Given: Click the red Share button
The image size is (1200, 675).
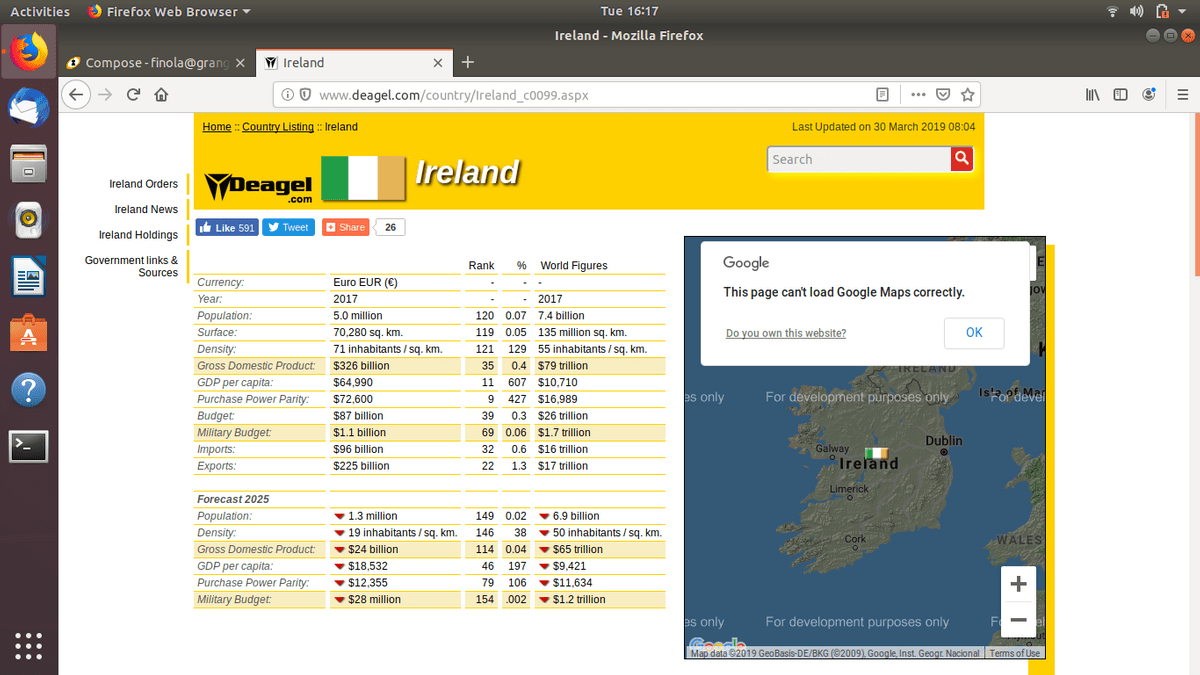Looking at the screenshot, I should [345, 227].
